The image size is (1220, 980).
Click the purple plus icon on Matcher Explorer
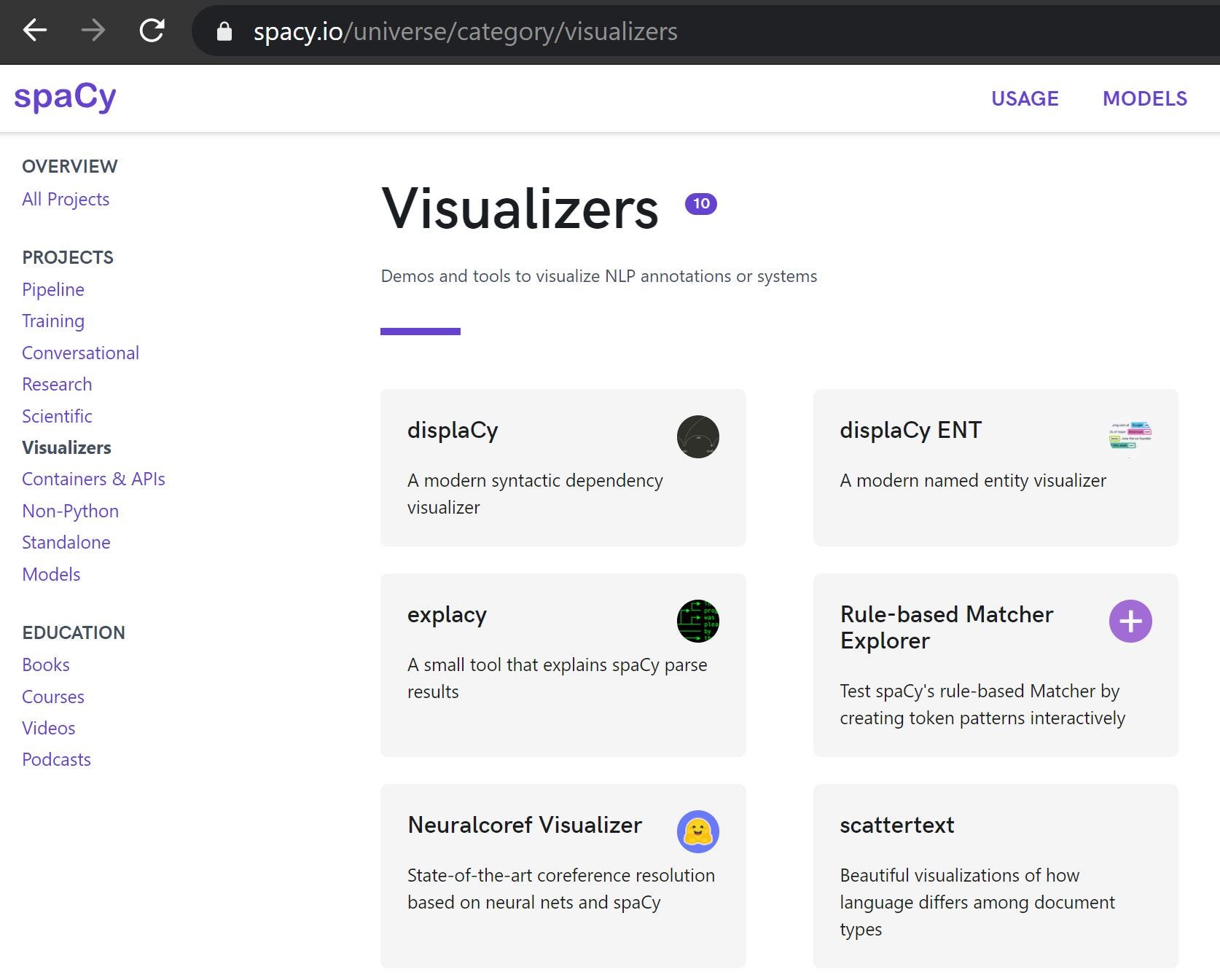pyautogui.click(x=1130, y=621)
